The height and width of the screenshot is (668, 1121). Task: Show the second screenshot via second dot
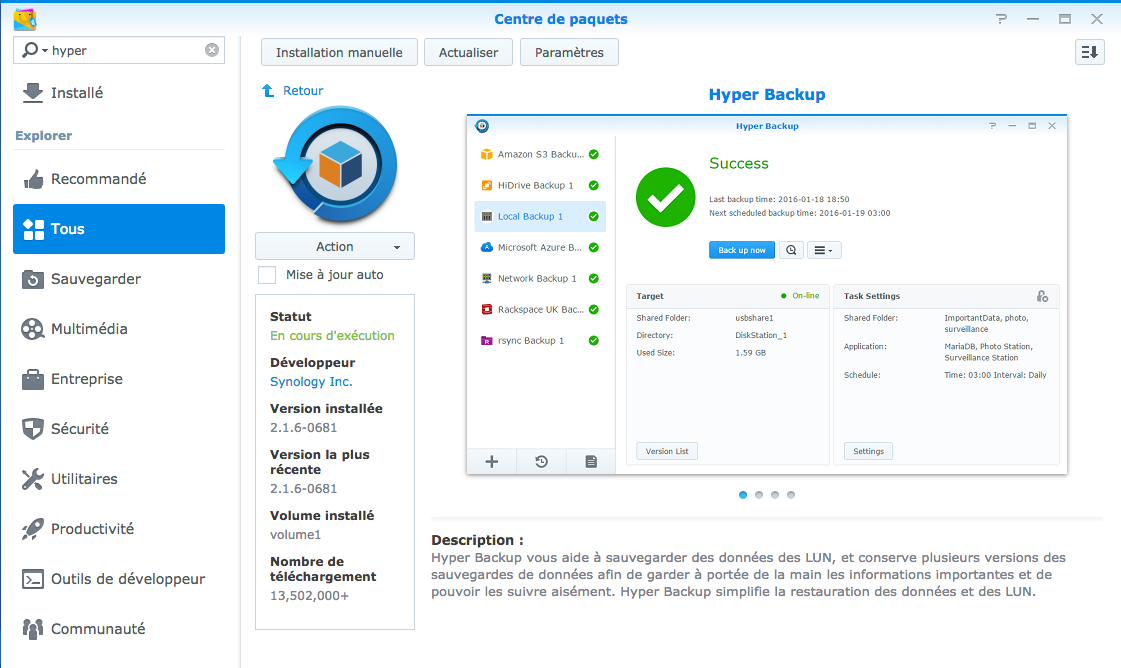[759, 495]
